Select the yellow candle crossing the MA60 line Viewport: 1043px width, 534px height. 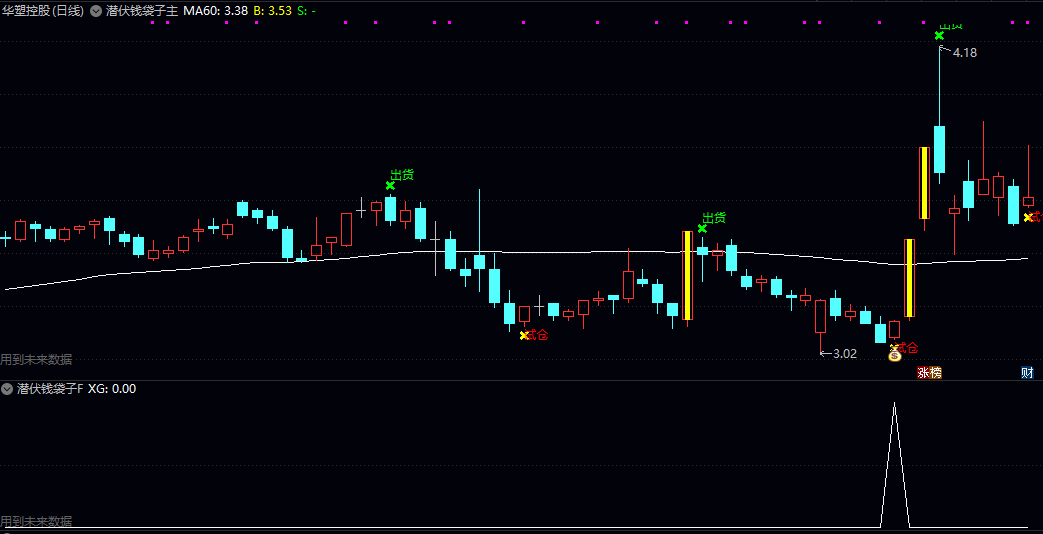click(909, 277)
